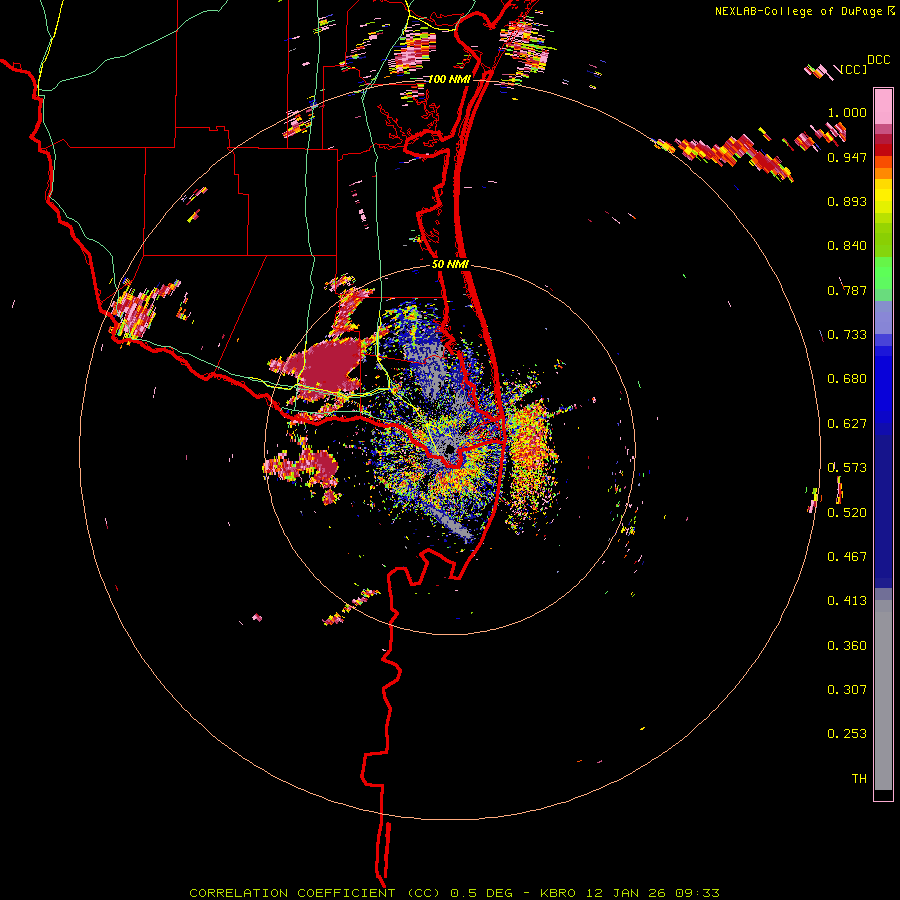Screen dimensions: 900x900
Task: Click the 0.840 legend value
Action: pos(847,246)
